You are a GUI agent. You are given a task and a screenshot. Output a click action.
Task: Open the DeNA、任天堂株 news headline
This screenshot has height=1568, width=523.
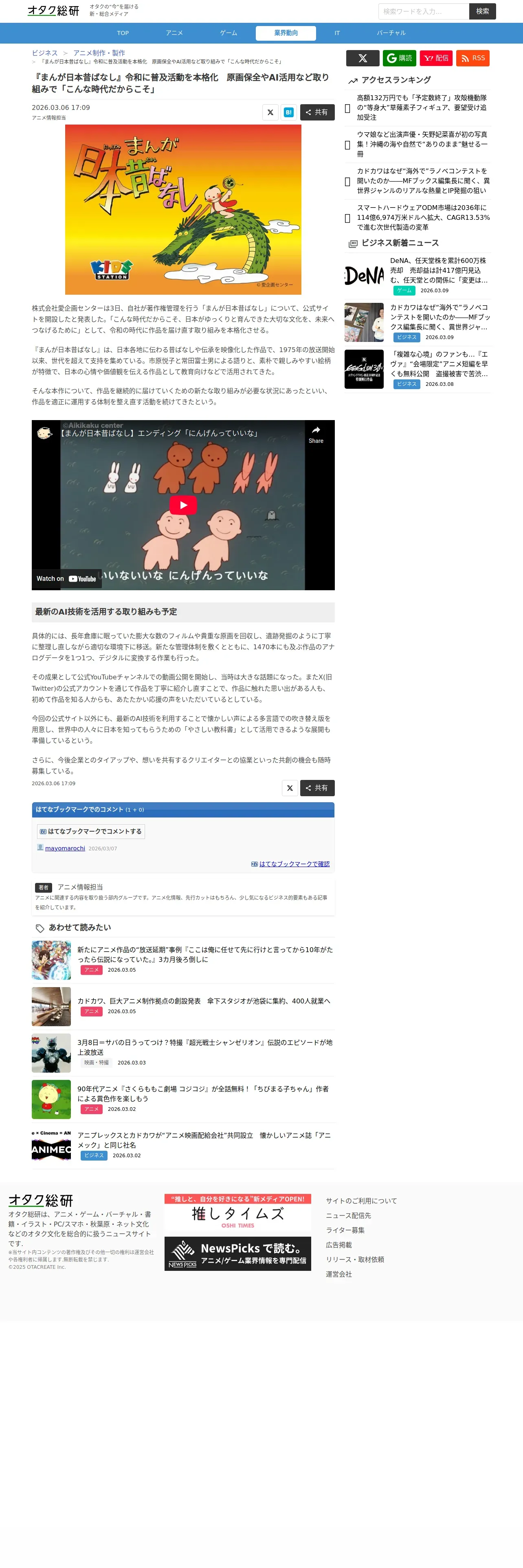click(x=439, y=270)
